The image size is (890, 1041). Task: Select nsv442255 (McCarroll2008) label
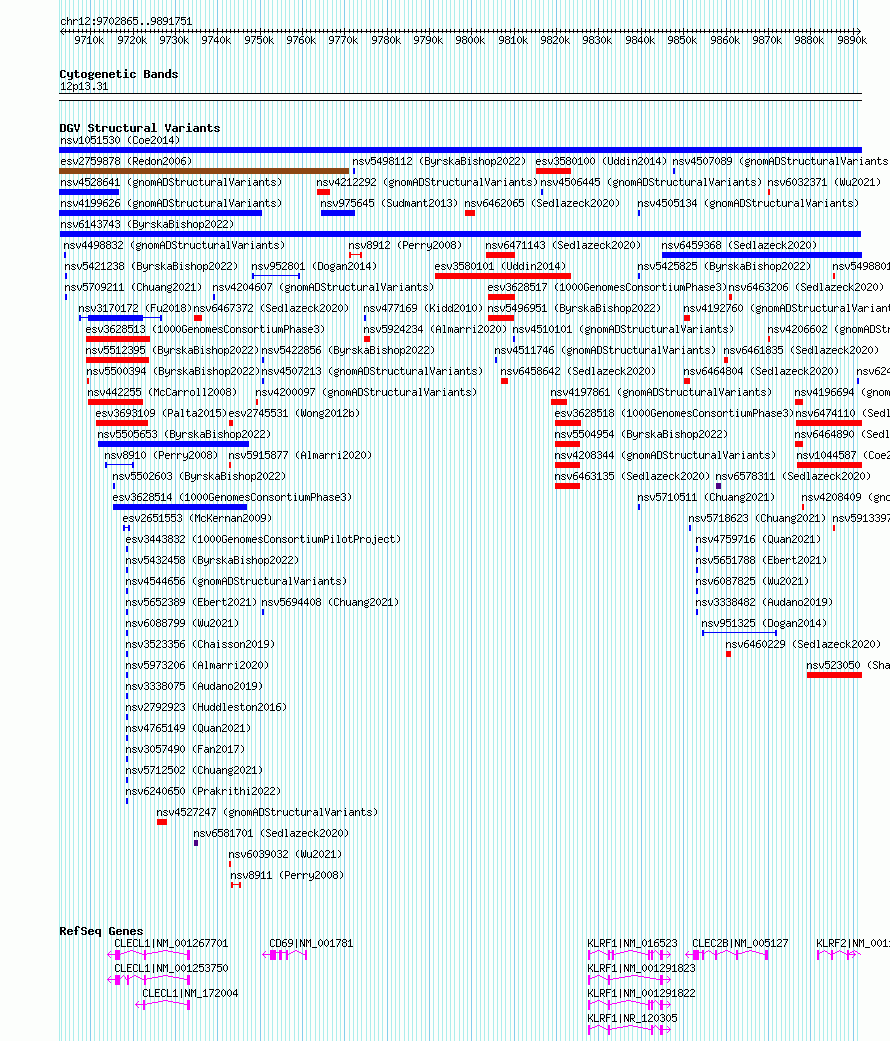tap(162, 392)
